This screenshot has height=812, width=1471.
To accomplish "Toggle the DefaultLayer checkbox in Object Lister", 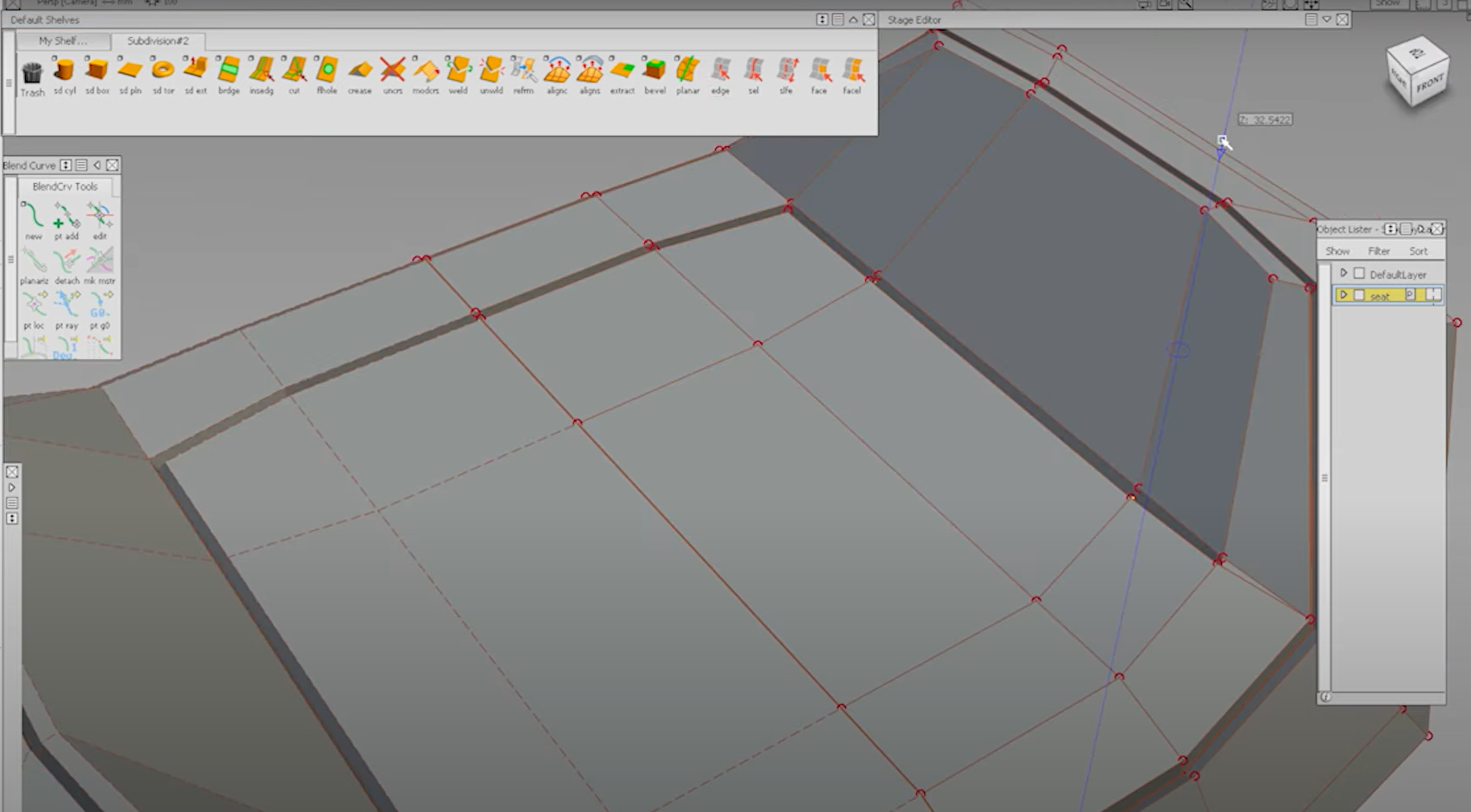I will (1360, 274).
